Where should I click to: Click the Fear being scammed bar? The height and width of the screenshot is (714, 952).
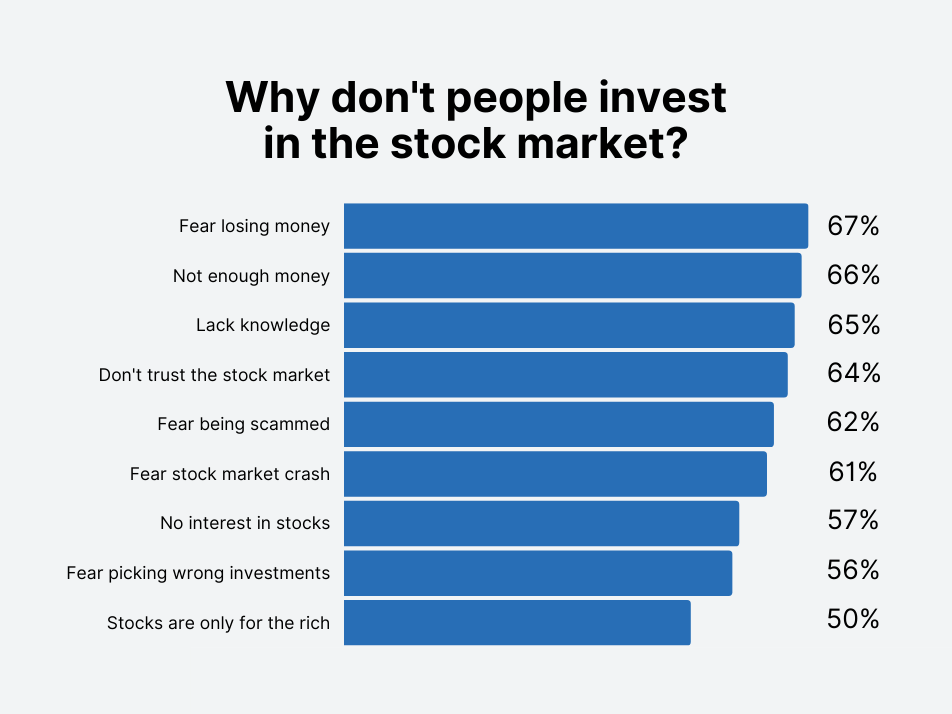point(559,424)
